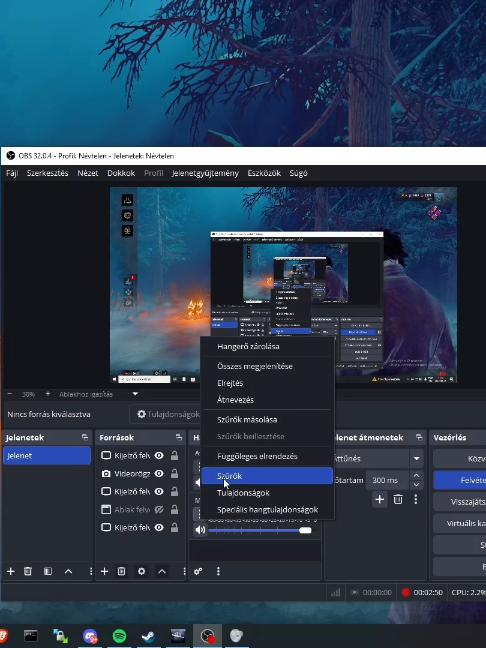This screenshot has height=648, width=486.
Task: Click the Felvétel recording button
Action: [x=460, y=480]
